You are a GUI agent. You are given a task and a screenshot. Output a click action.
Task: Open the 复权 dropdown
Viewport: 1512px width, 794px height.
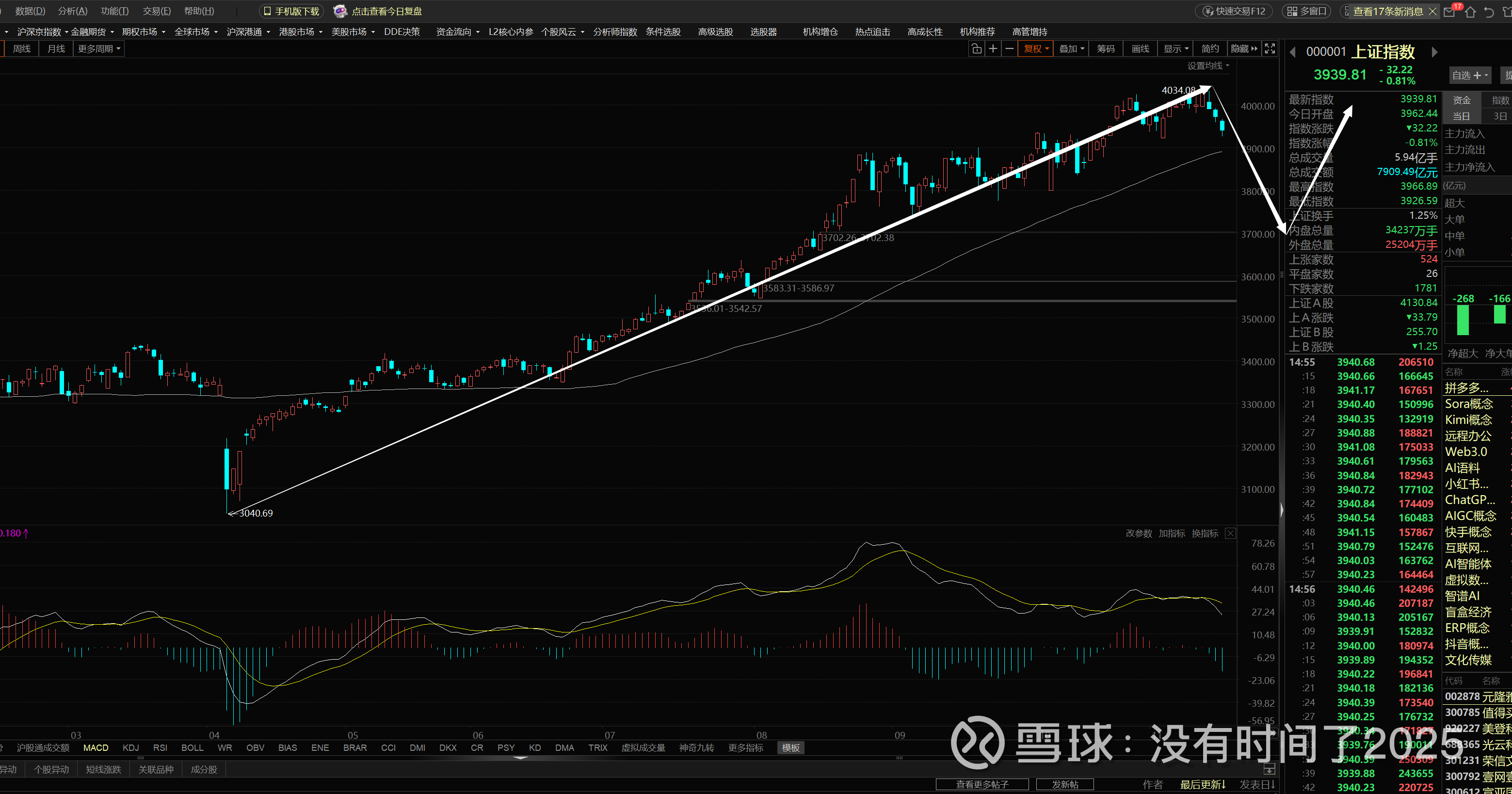click(x=1036, y=49)
